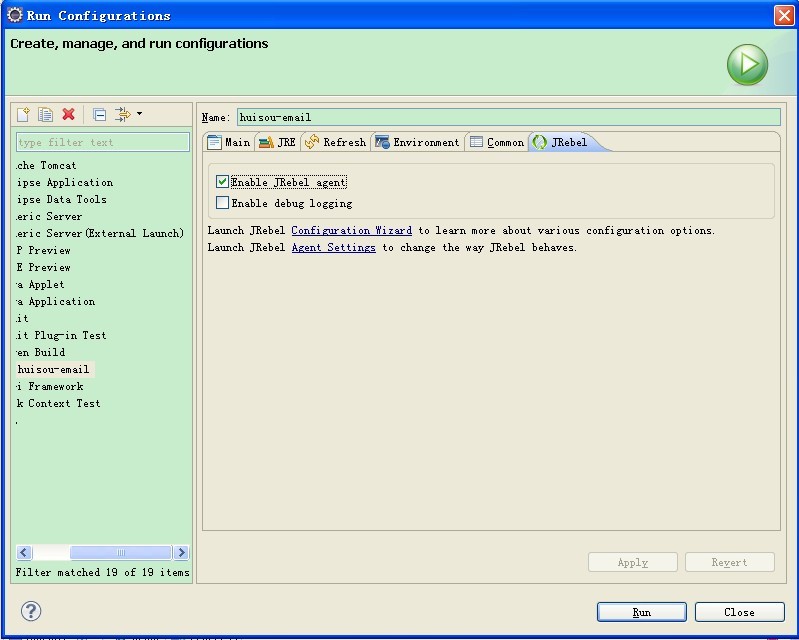Image resolution: width=799 pixels, height=640 pixels.
Task: Switch to the Common tab
Action: [x=497, y=142]
